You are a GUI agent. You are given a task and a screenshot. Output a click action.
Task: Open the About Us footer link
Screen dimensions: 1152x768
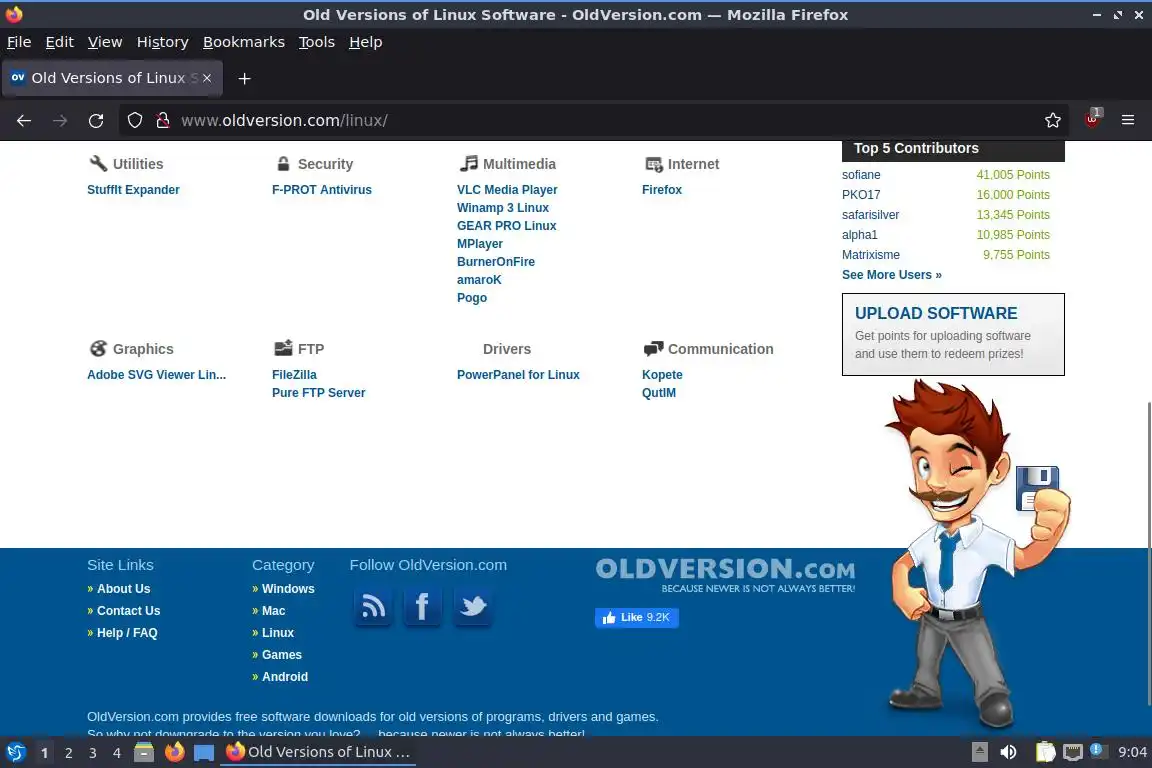click(x=123, y=589)
